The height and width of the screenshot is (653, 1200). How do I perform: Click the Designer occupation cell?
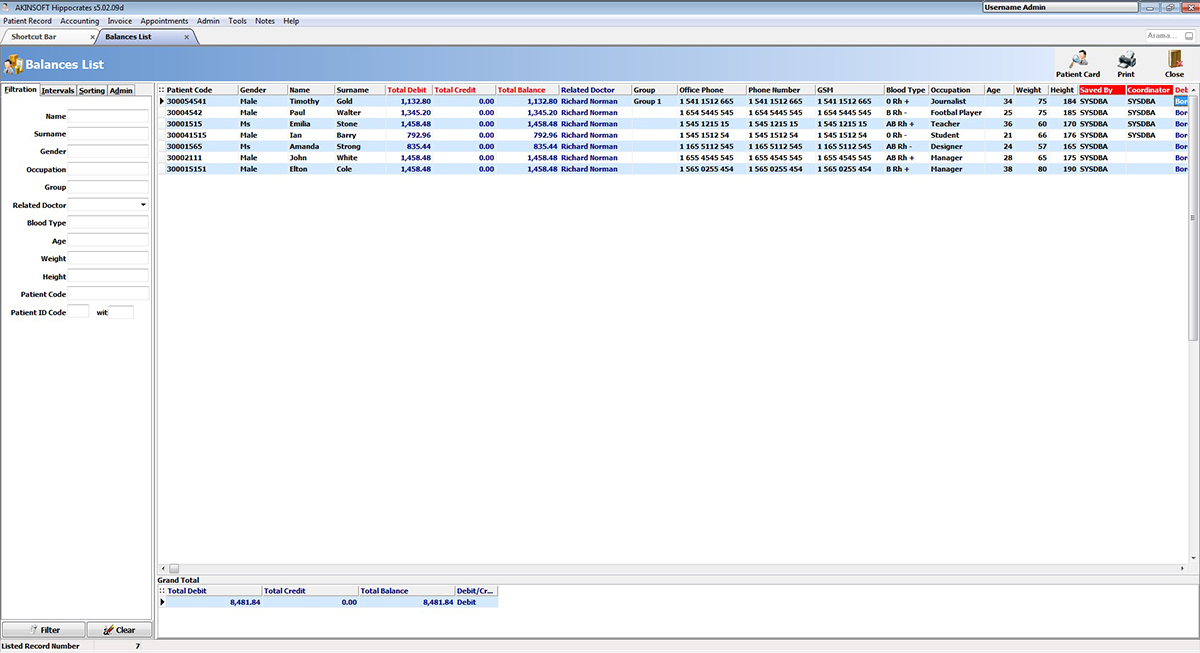point(957,147)
